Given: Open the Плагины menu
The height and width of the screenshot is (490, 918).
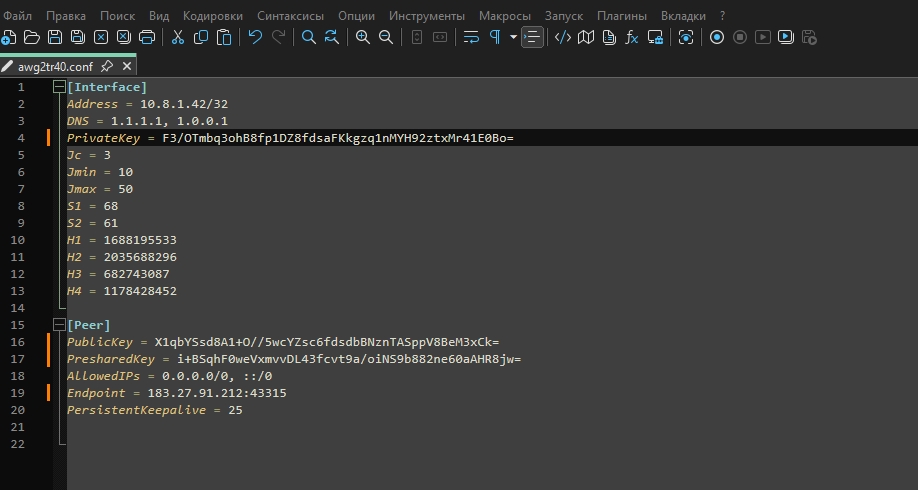Looking at the screenshot, I should tap(621, 16).
